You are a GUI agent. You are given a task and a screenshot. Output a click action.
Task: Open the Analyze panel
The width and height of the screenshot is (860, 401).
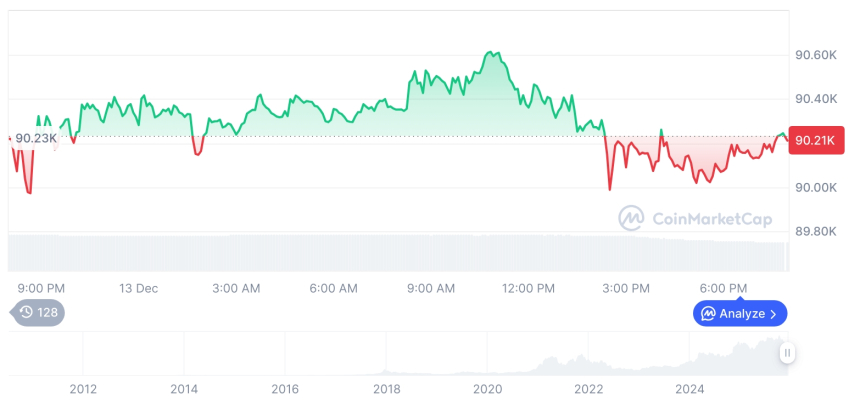[x=740, y=314]
